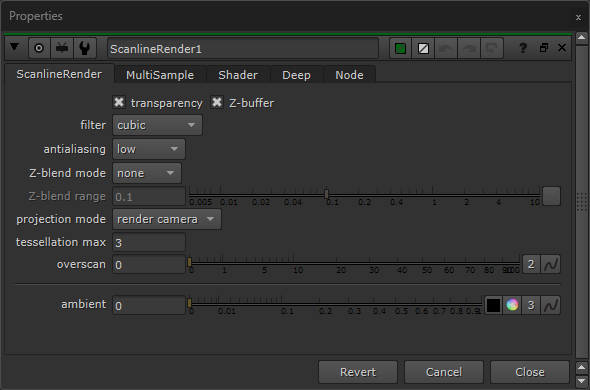The image size is (590, 390).
Task: Open the Node tab
Action: point(349,75)
